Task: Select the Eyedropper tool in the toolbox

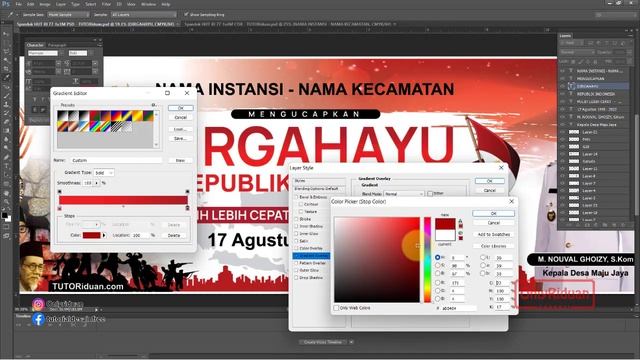Action: [x=6, y=77]
